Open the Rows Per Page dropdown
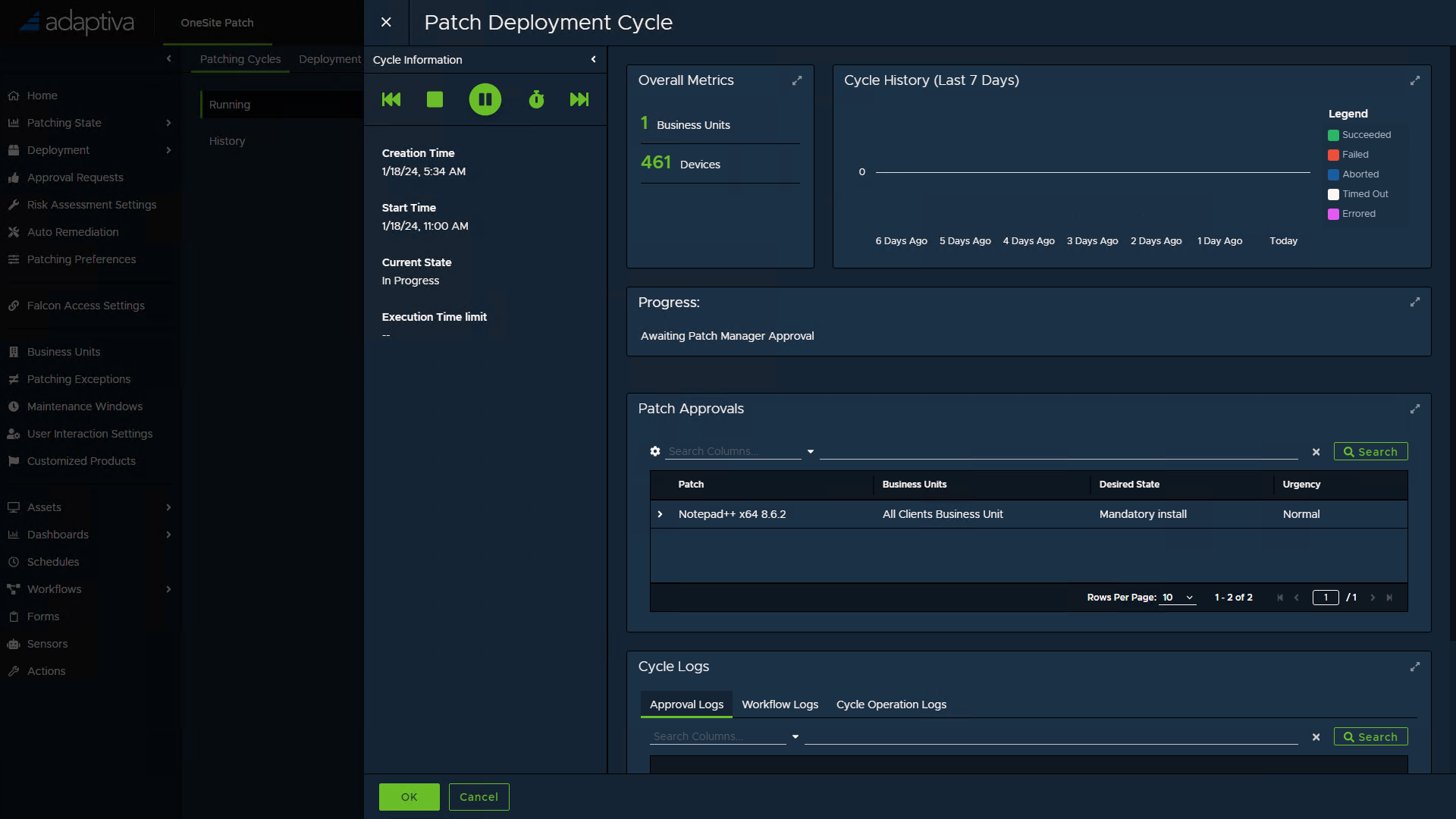 tap(1178, 598)
